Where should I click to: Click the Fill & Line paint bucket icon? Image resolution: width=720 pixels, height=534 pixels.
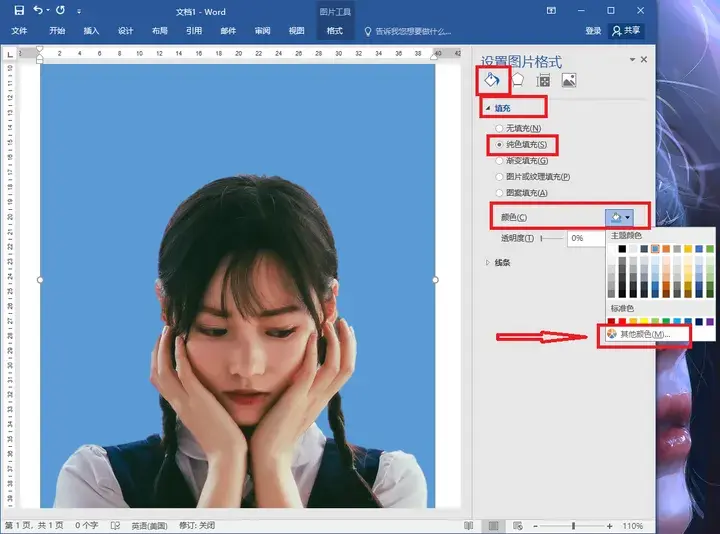click(492, 80)
